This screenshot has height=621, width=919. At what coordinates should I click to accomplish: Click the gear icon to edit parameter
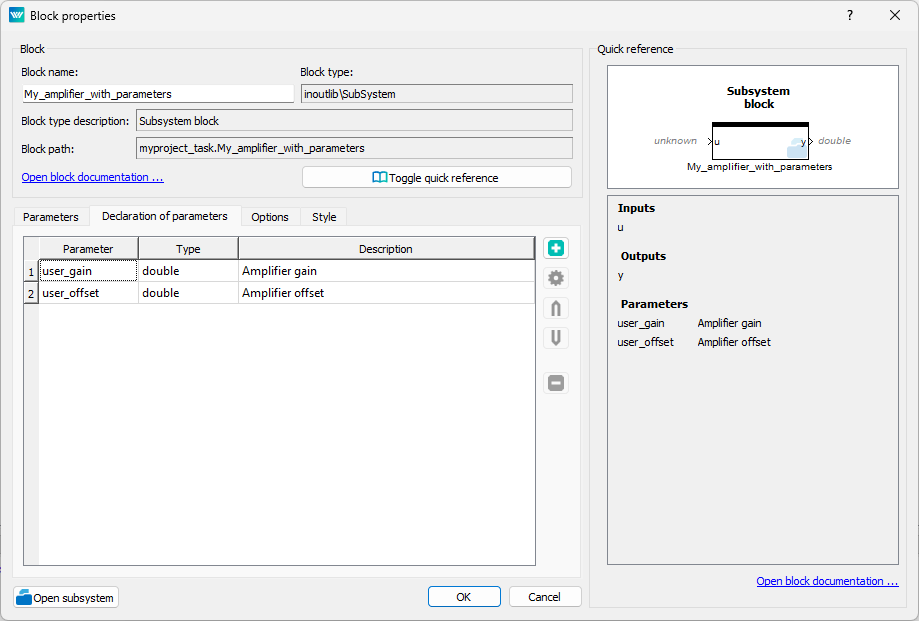pyautogui.click(x=556, y=278)
